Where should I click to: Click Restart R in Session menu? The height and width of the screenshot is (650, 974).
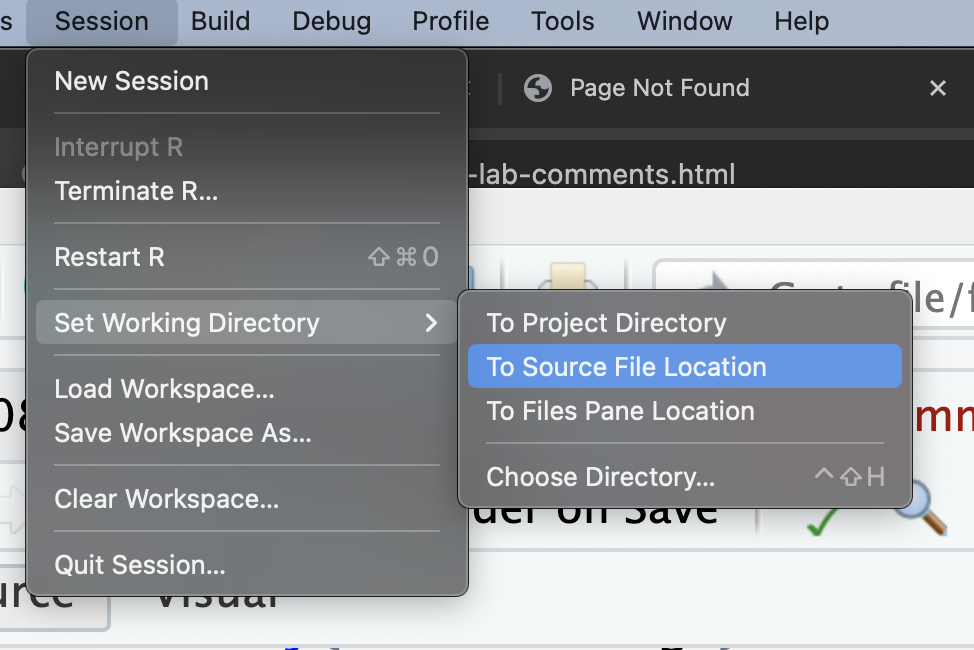tap(109, 257)
